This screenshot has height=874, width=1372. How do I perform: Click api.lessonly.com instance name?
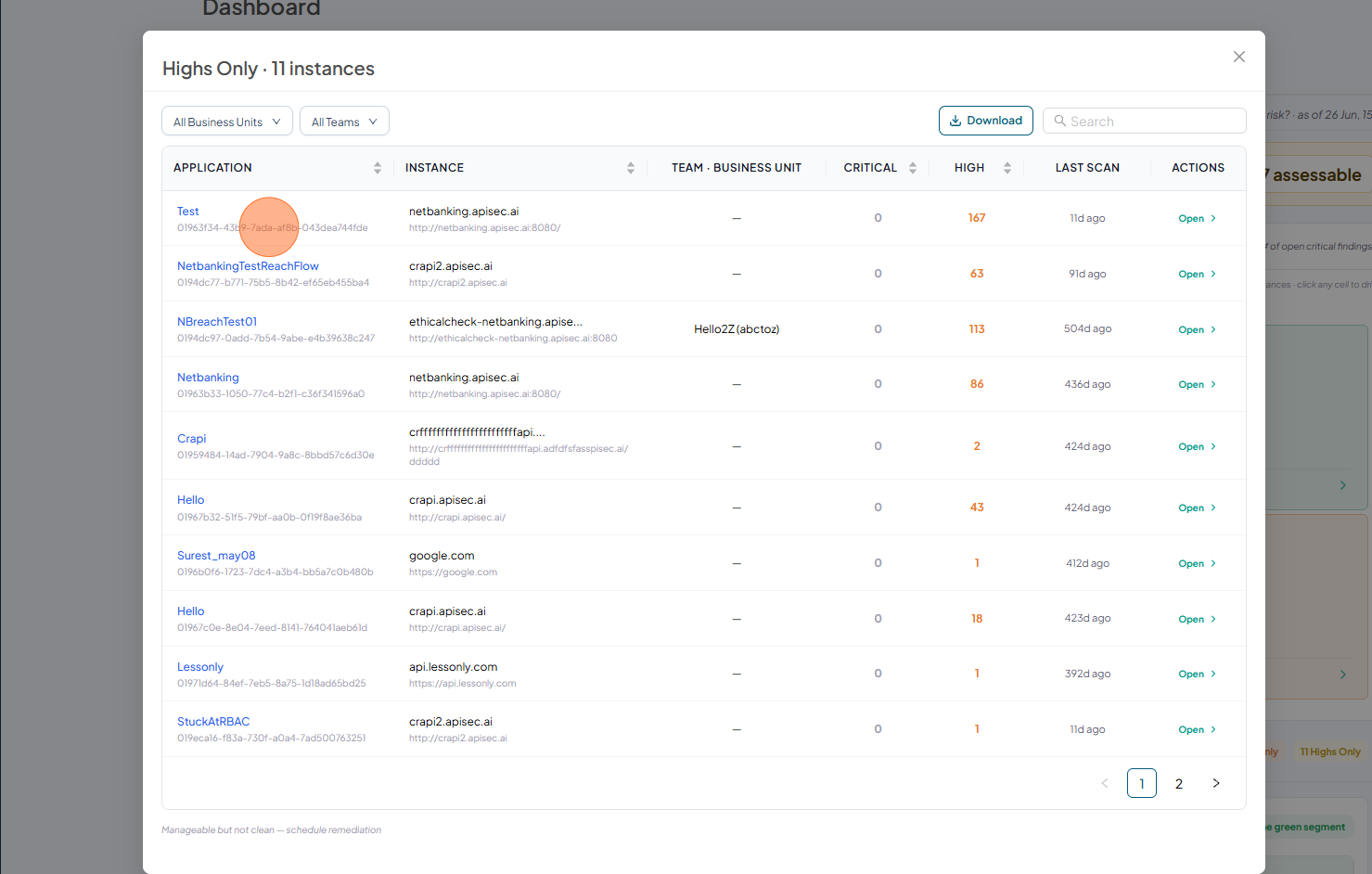453,667
